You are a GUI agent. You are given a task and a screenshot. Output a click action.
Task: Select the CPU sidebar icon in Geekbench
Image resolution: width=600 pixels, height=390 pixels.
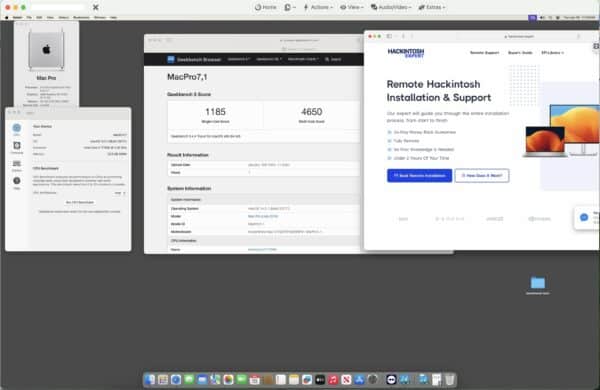point(16,129)
